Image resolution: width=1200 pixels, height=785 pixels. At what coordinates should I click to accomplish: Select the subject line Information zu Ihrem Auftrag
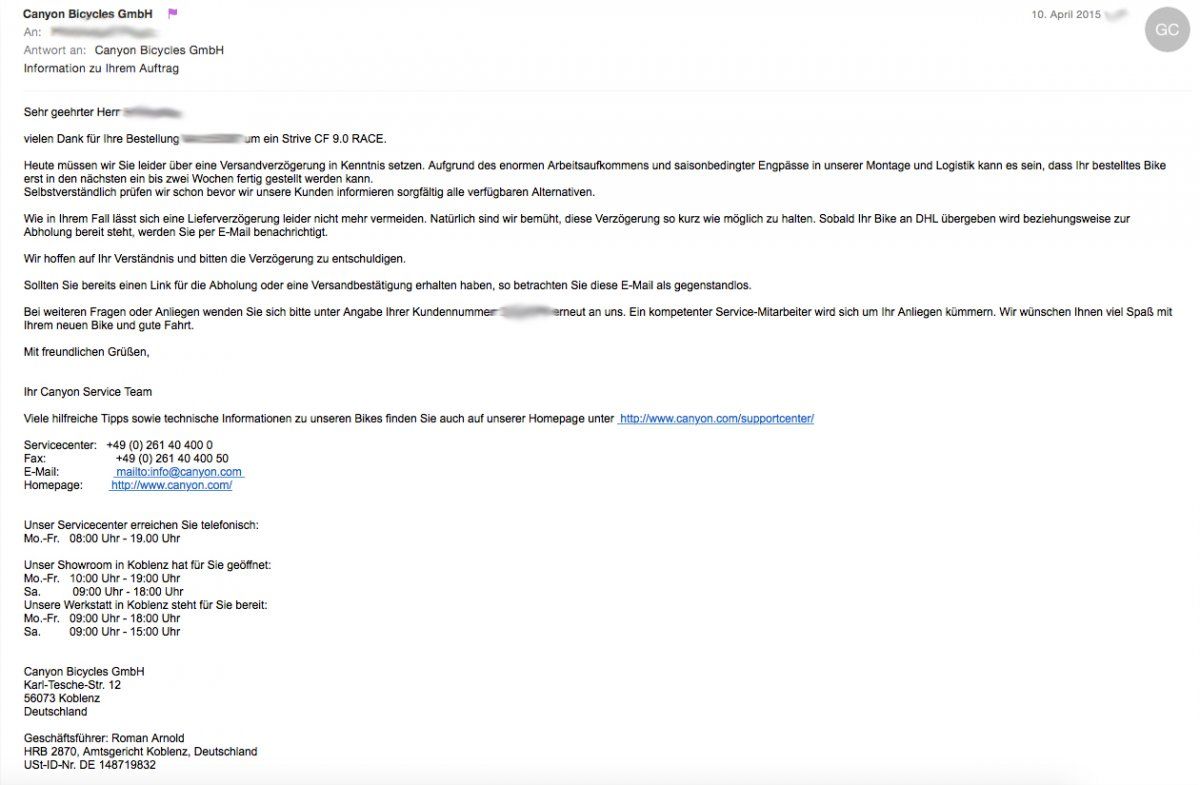(x=101, y=68)
